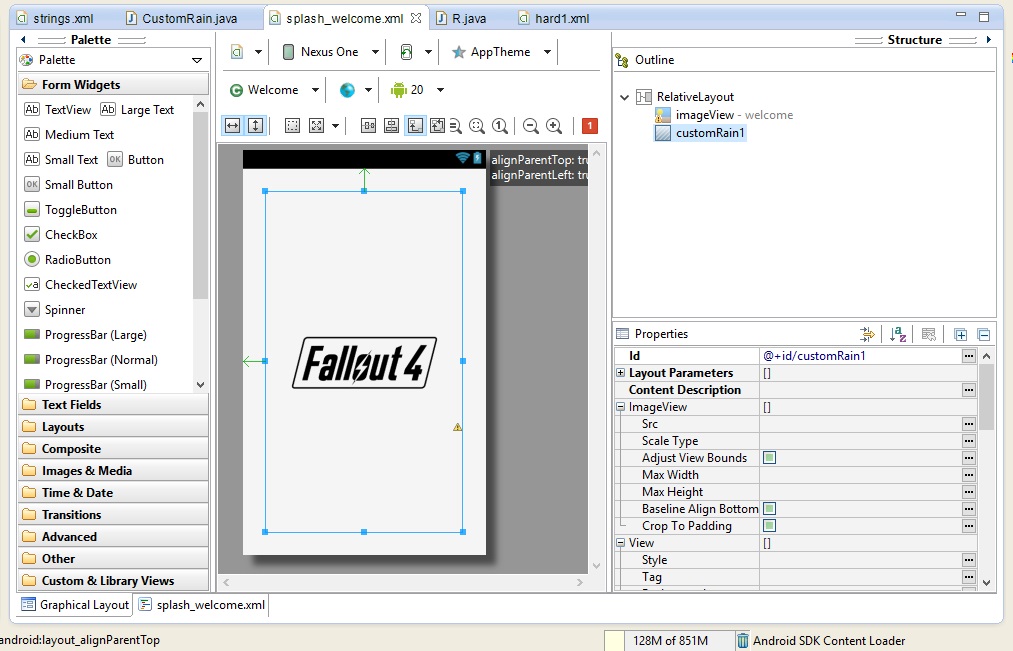The width and height of the screenshot is (1013, 651).
Task: Open the locale dropdown arrow
Action: point(368,90)
